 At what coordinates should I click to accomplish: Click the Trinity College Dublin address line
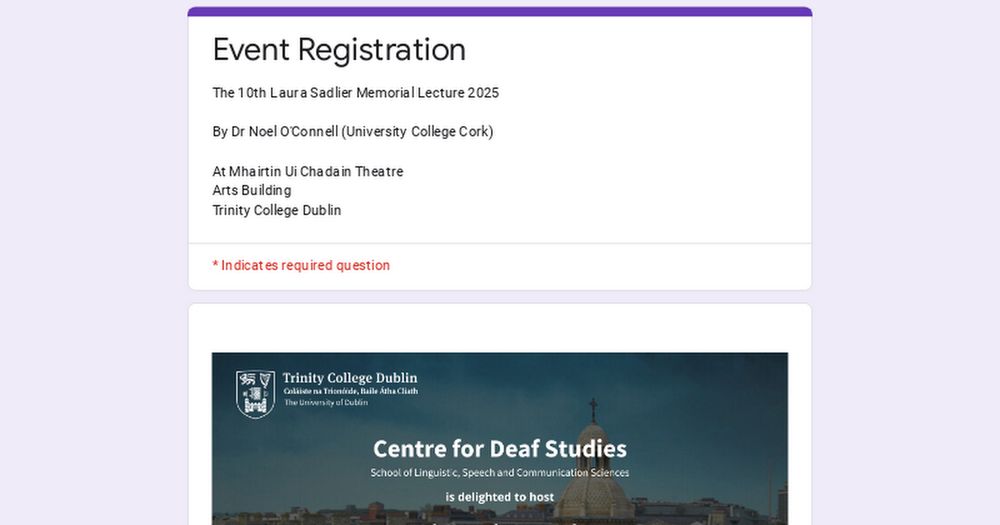click(x=277, y=211)
